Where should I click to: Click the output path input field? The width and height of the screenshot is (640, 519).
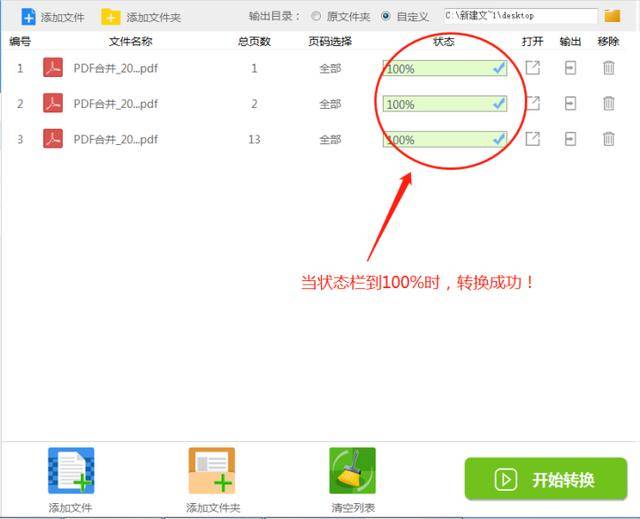(x=520, y=16)
